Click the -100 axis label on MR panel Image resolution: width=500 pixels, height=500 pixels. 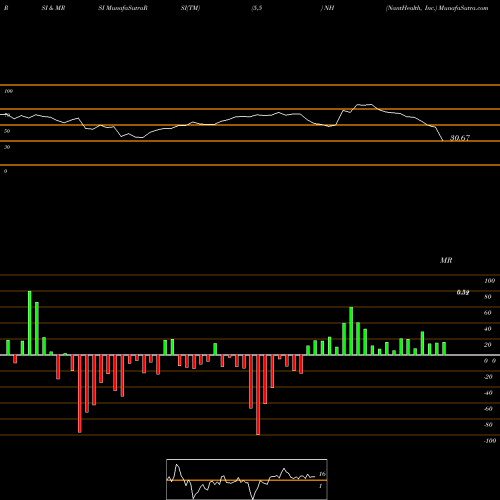pyautogui.click(x=490, y=441)
